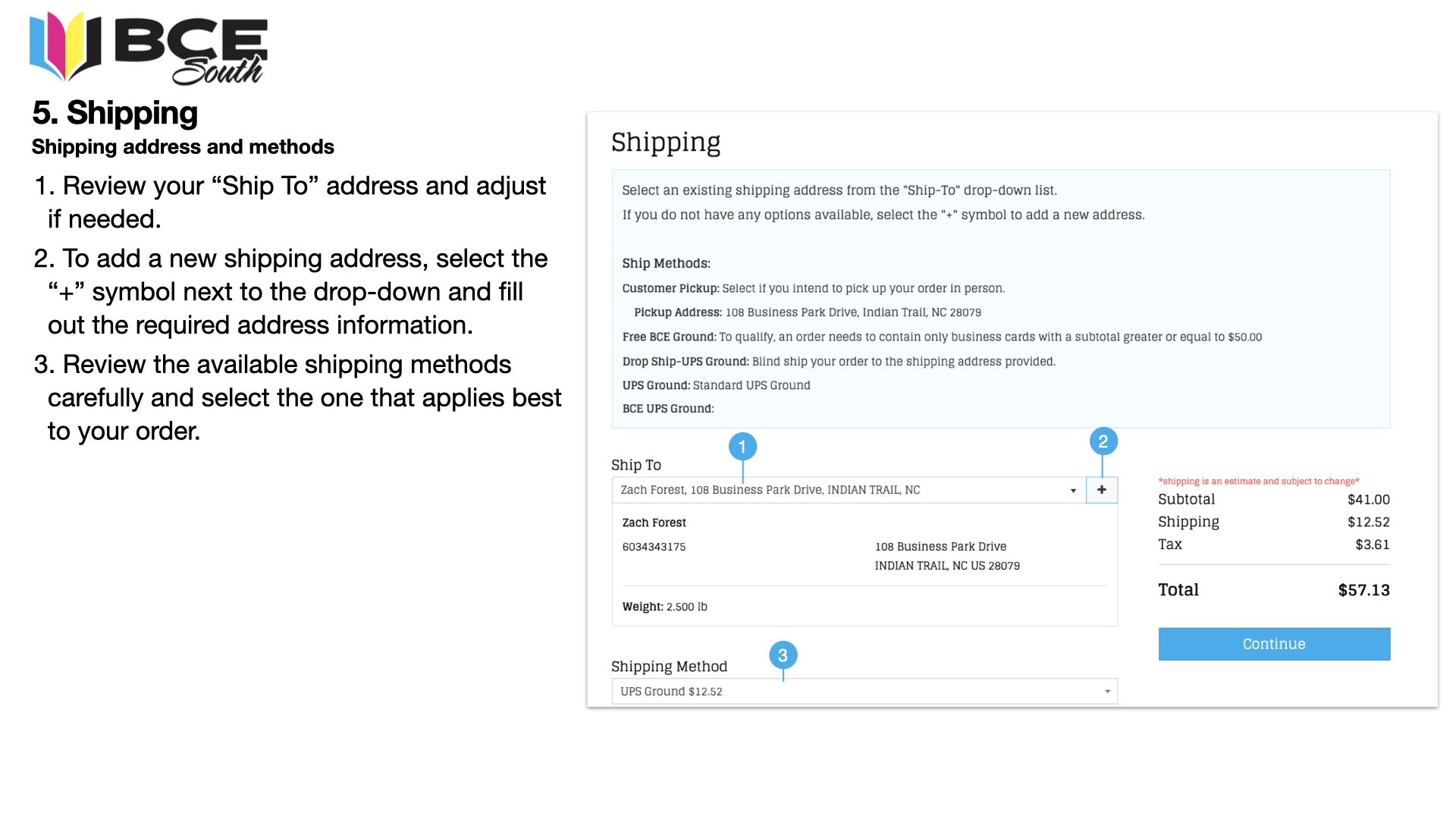Open the Ship To address dropdown
This screenshot has height=819, width=1456.
tap(849, 490)
